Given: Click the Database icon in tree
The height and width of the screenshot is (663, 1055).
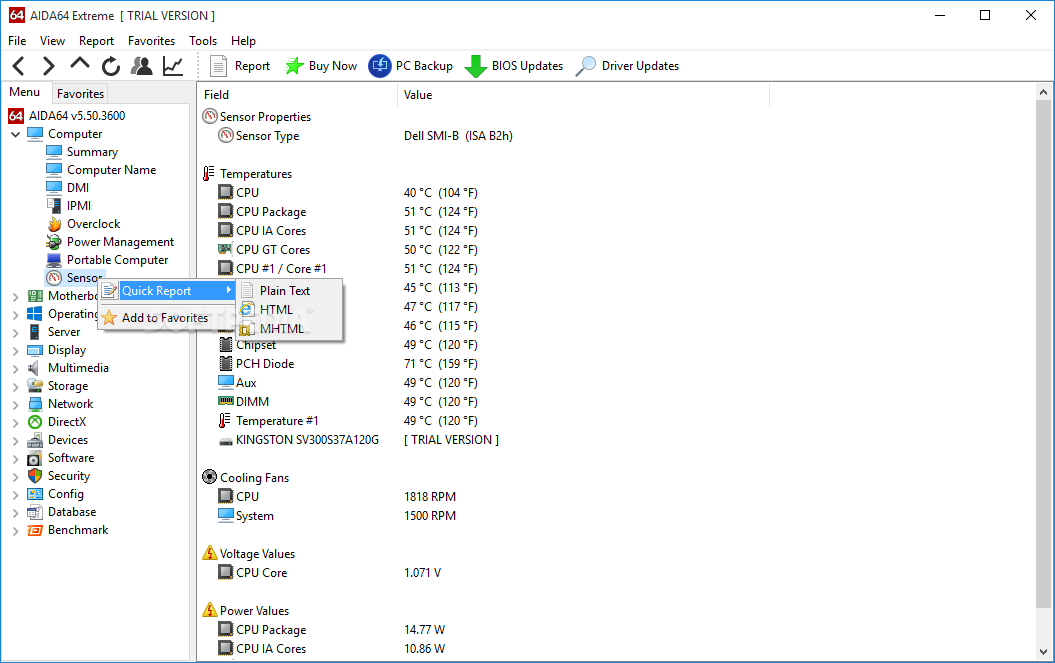Looking at the screenshot, I should [35, 512].
